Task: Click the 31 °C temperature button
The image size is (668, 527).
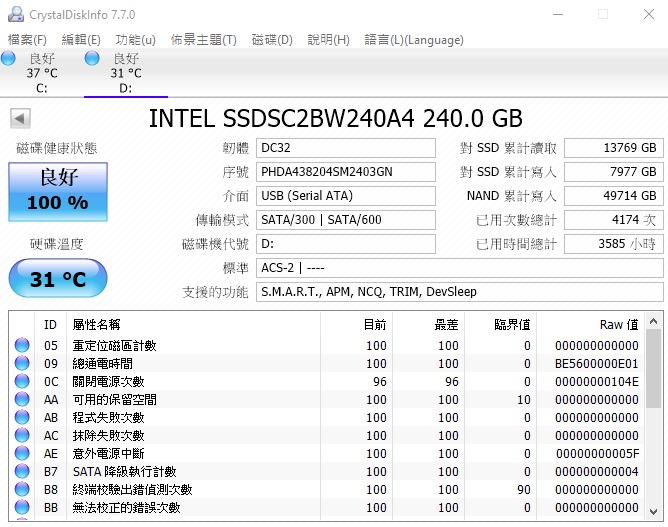Action: [58, 278]
